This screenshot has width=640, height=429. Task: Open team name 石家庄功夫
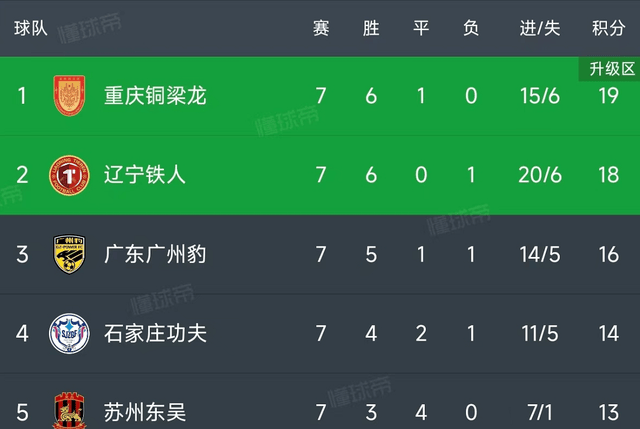pyautogui.click(x=155, y=333)
